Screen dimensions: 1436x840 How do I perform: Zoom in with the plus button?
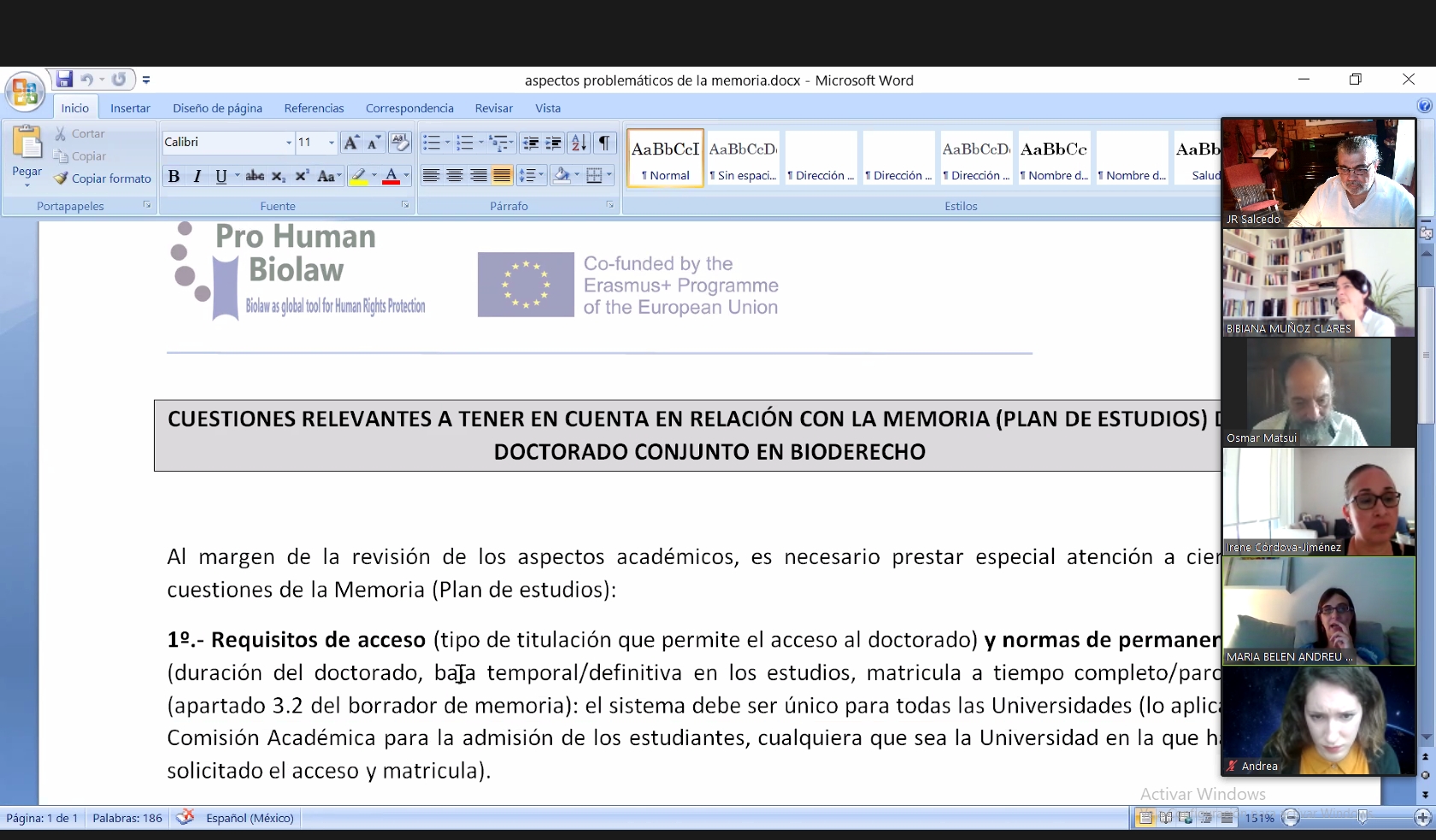pos(1423,818)
